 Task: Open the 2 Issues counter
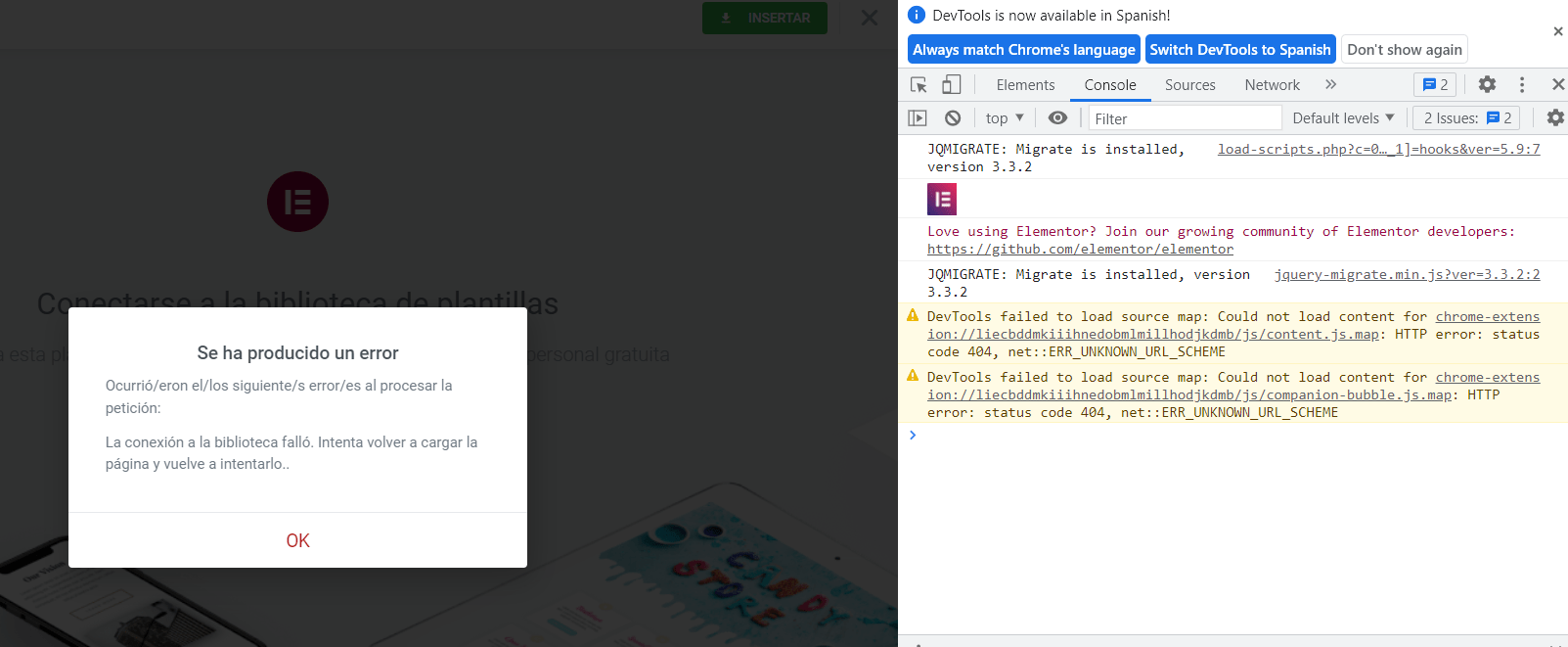(x=1466, y=117)
